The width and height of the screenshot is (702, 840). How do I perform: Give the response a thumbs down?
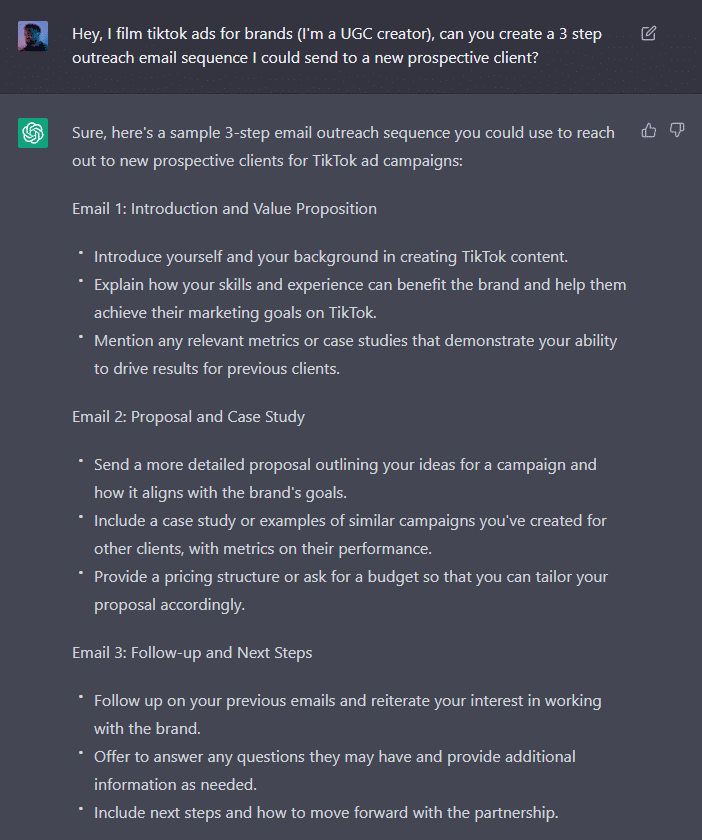677,130
